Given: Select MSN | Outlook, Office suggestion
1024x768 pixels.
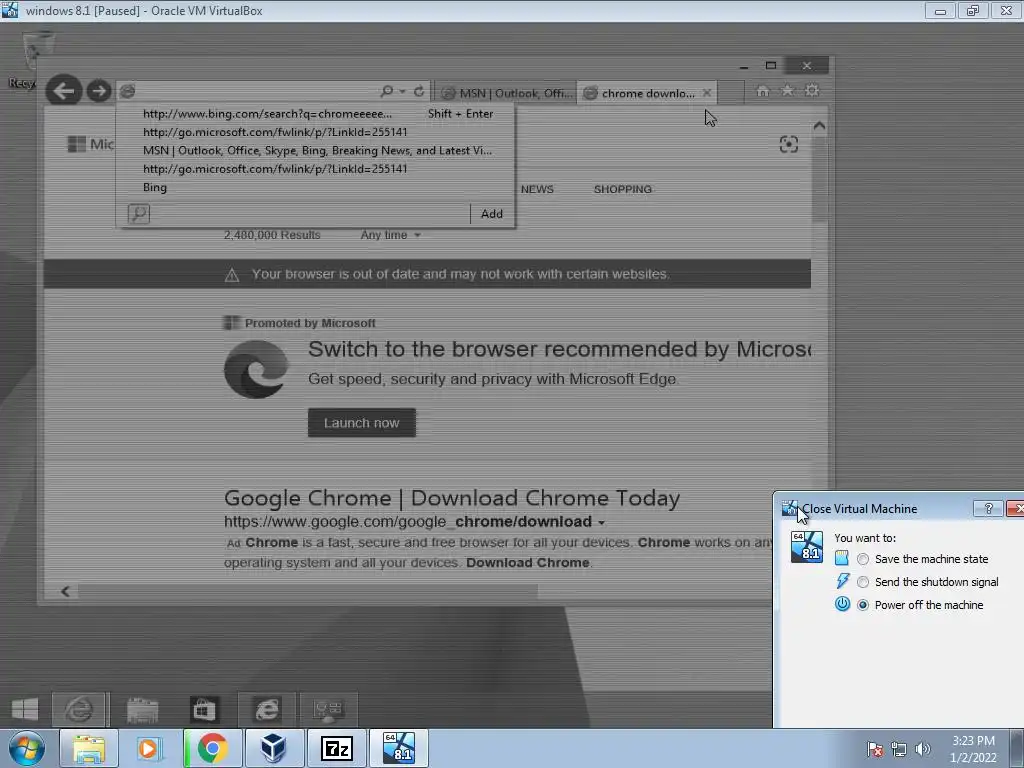Looking at the screenshot, I should [317, 150].
